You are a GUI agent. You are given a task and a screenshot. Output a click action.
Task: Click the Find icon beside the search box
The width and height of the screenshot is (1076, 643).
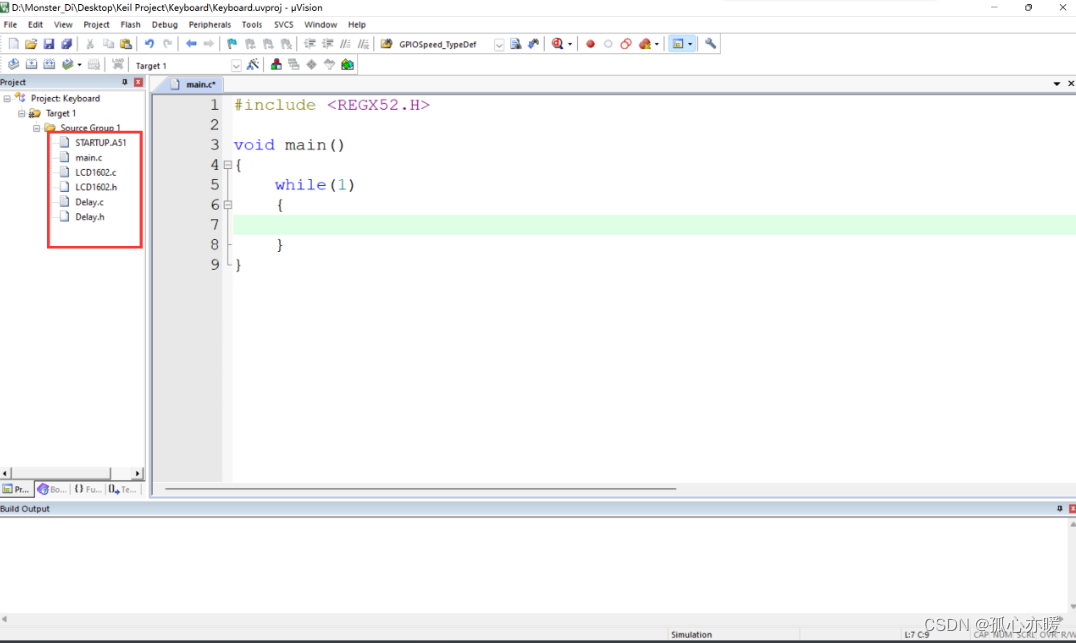515,44
